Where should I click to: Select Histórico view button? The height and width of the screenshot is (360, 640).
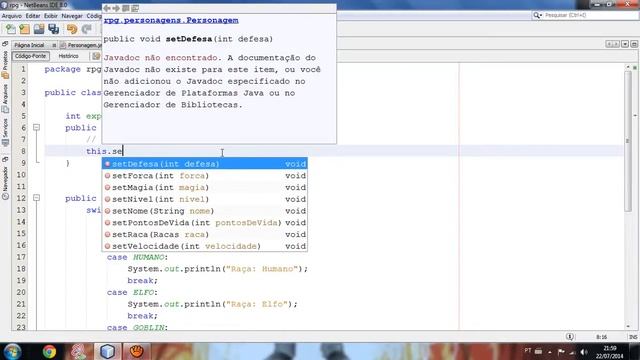point(68,56)
